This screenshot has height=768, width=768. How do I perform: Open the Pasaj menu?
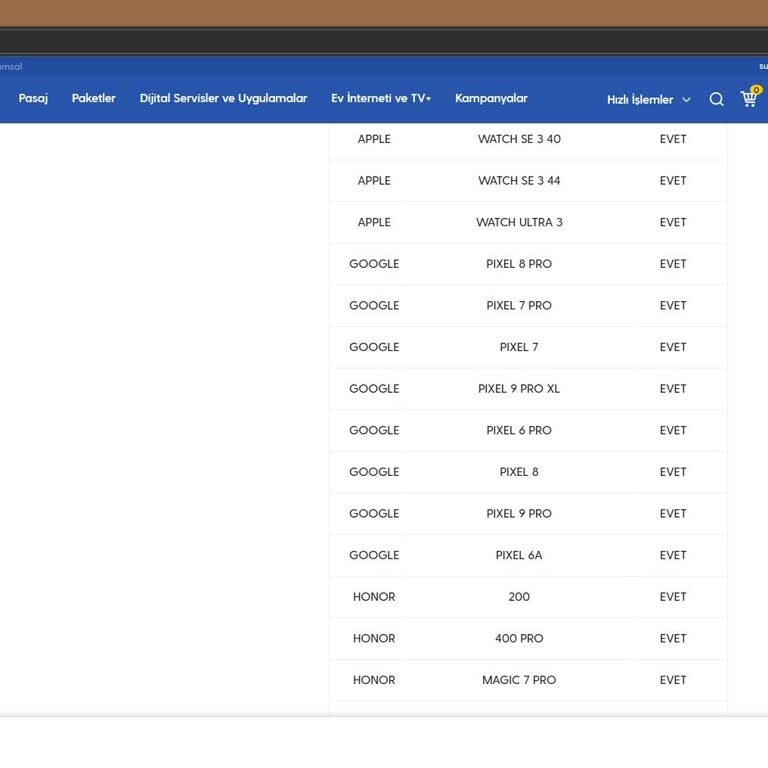(33, 98)
